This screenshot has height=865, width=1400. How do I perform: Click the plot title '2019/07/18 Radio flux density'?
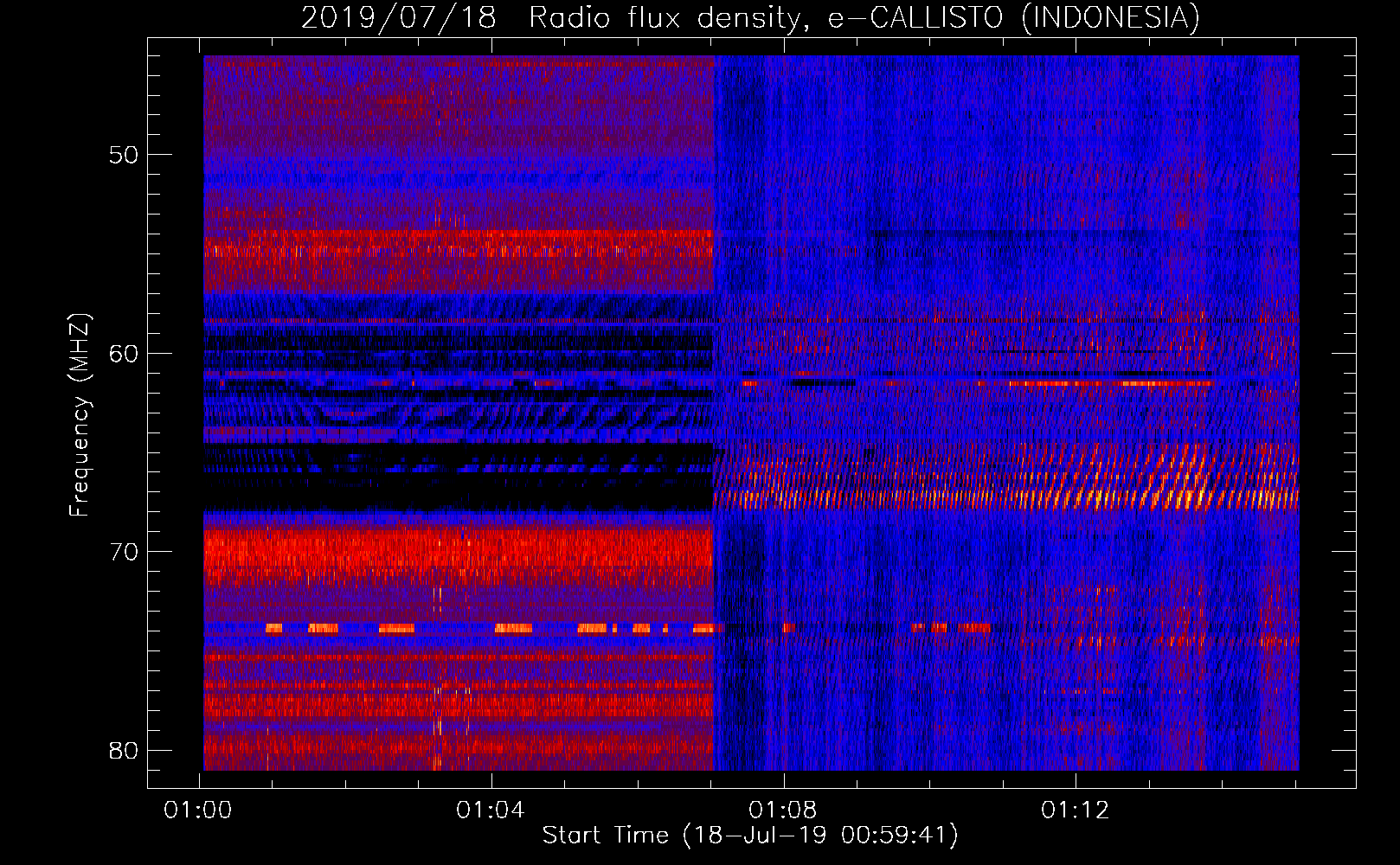point(751,17)
